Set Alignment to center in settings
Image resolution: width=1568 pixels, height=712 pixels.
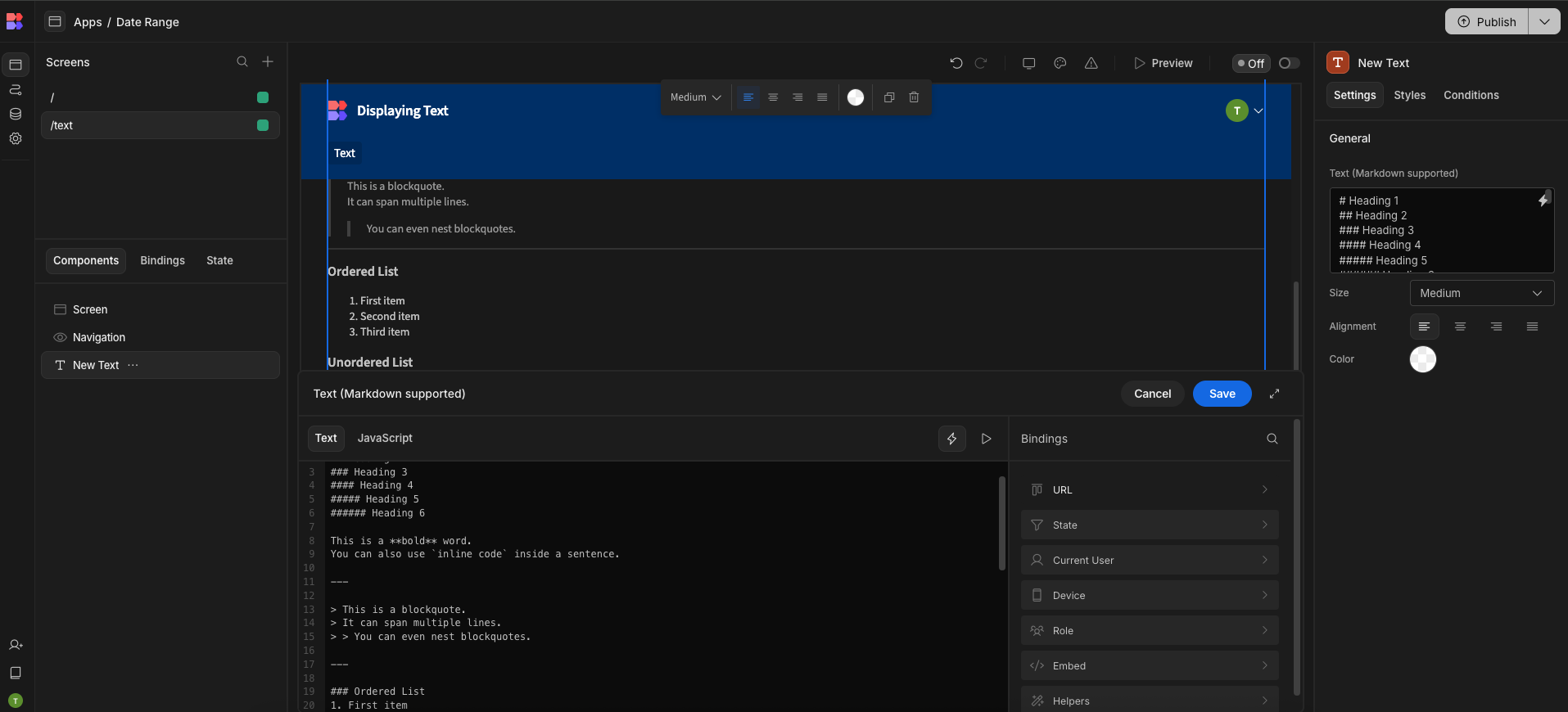(1460, 327)
